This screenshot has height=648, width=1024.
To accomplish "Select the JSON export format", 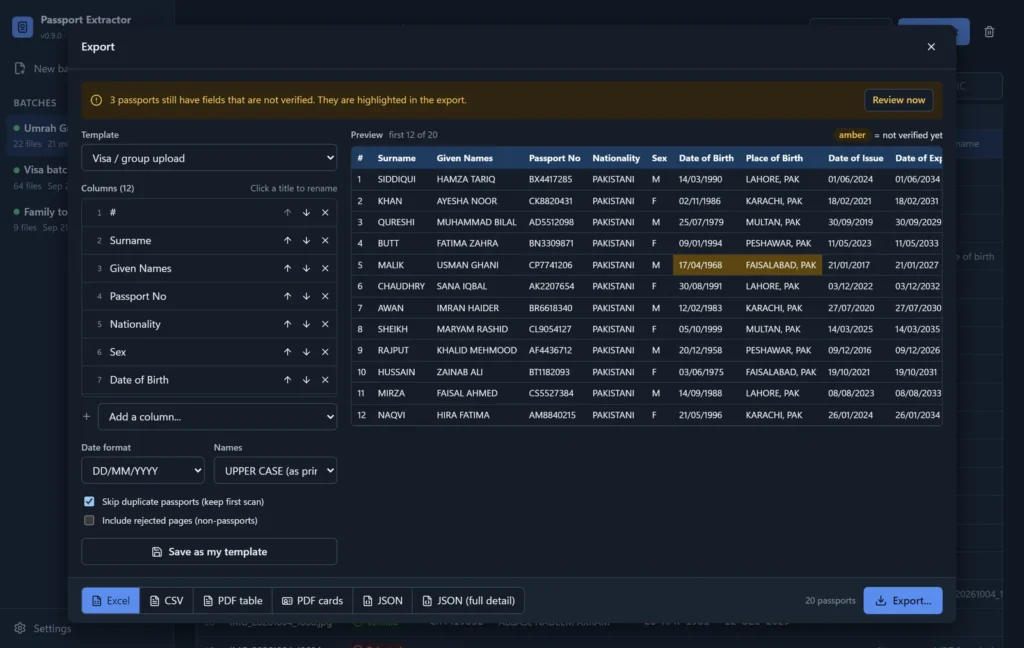I will [x=383, y=600].
